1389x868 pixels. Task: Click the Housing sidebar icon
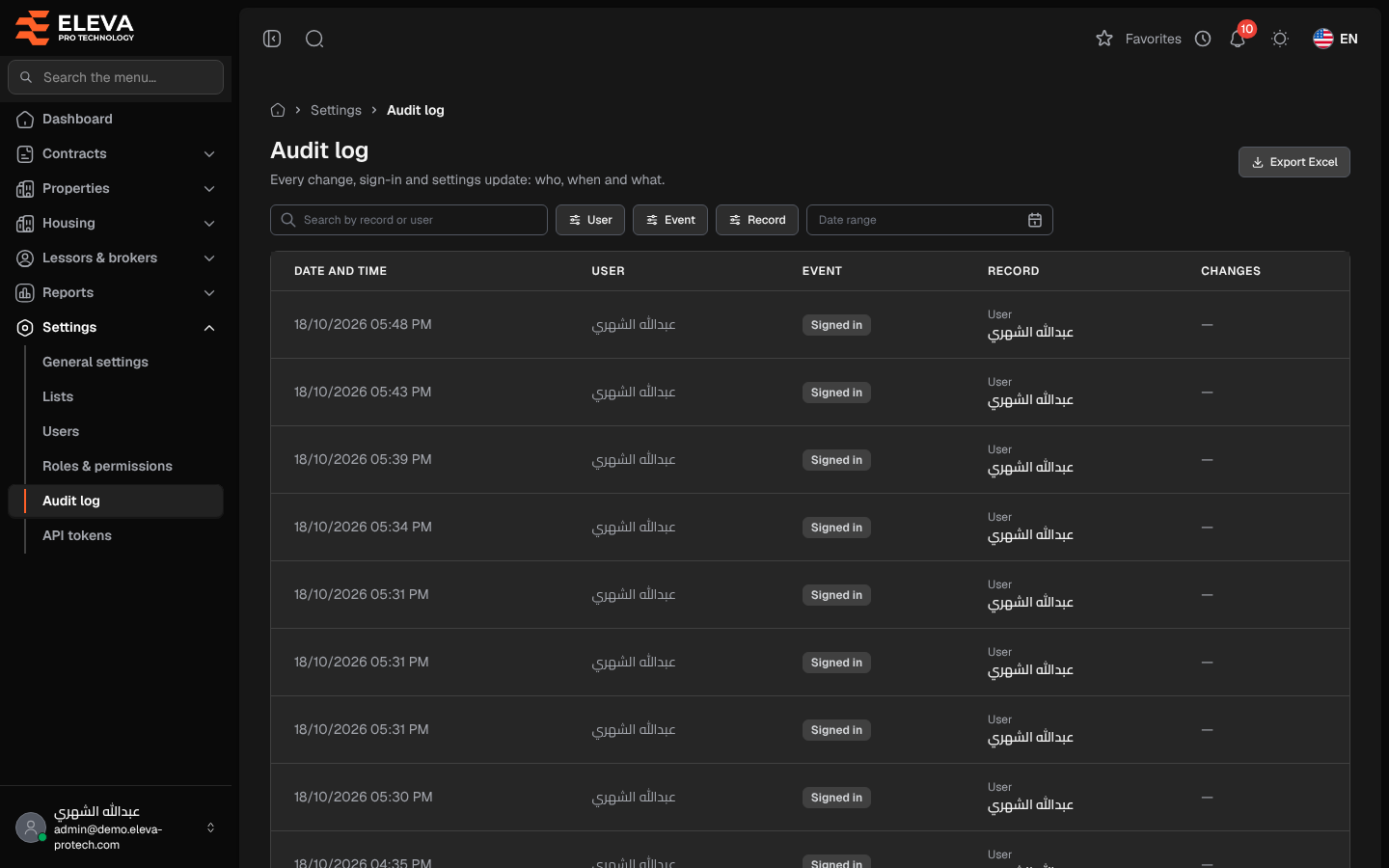(25, 223)
